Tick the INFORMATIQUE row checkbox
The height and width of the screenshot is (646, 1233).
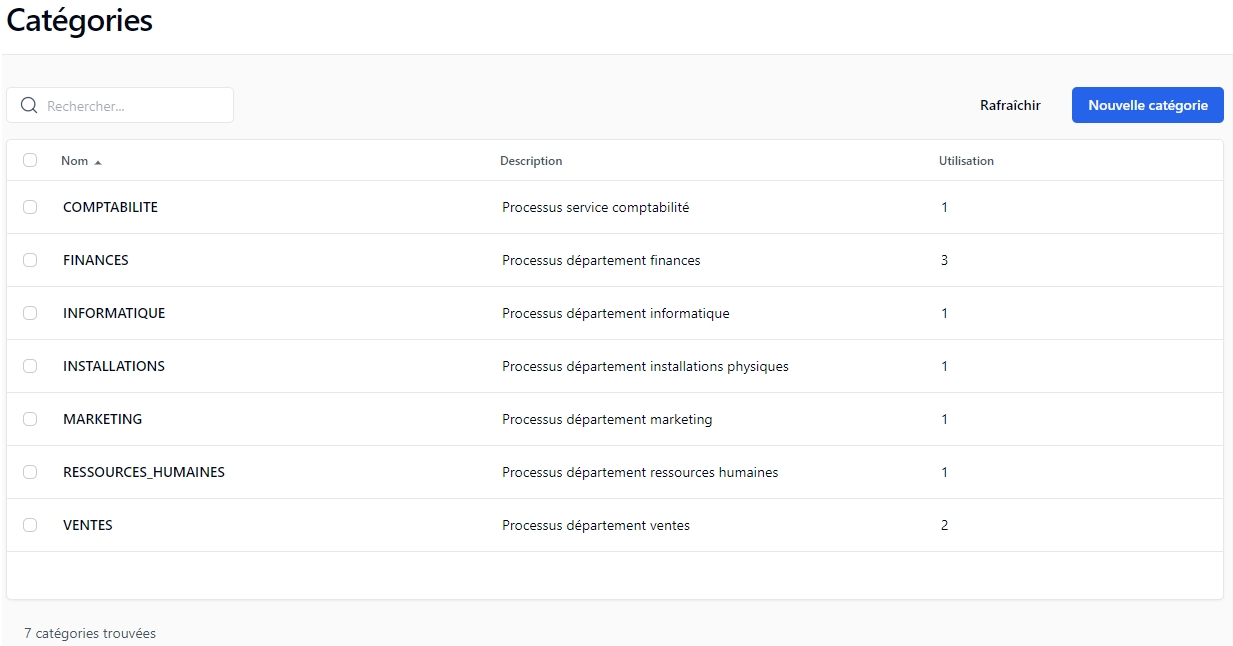point(30,313)
